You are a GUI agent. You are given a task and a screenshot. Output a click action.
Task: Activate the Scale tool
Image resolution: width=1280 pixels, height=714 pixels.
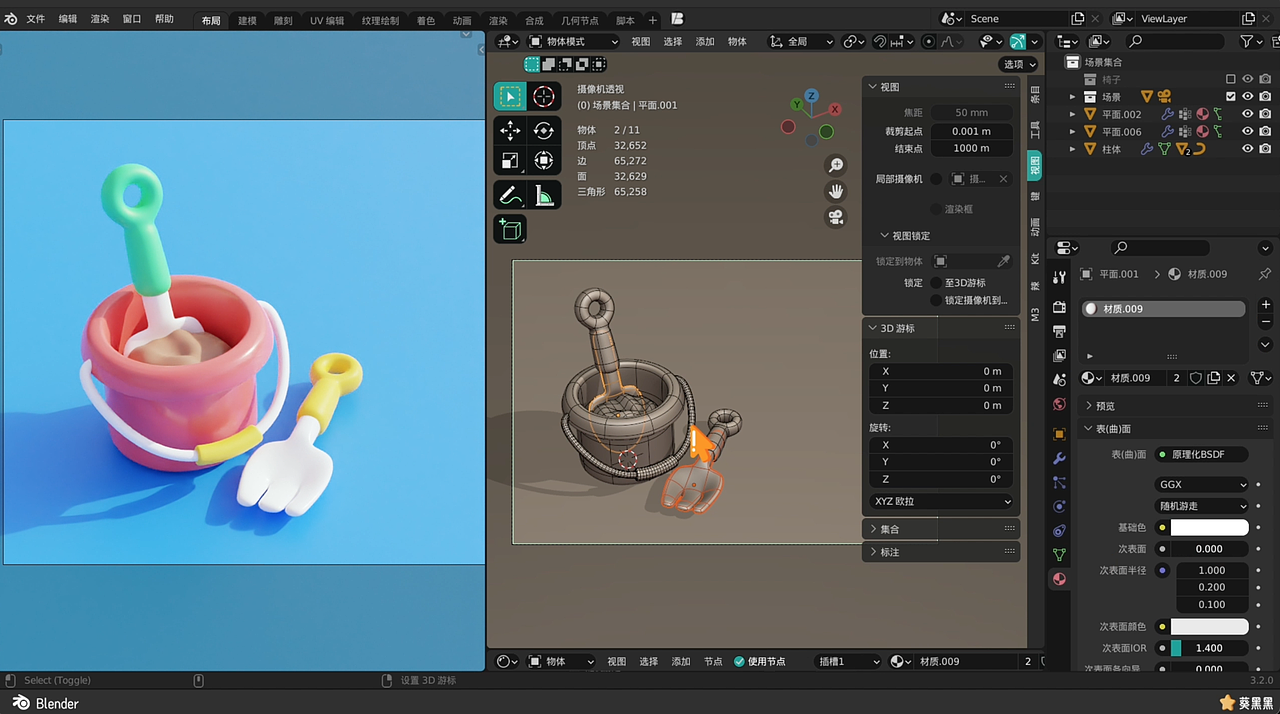coord(510,160)
